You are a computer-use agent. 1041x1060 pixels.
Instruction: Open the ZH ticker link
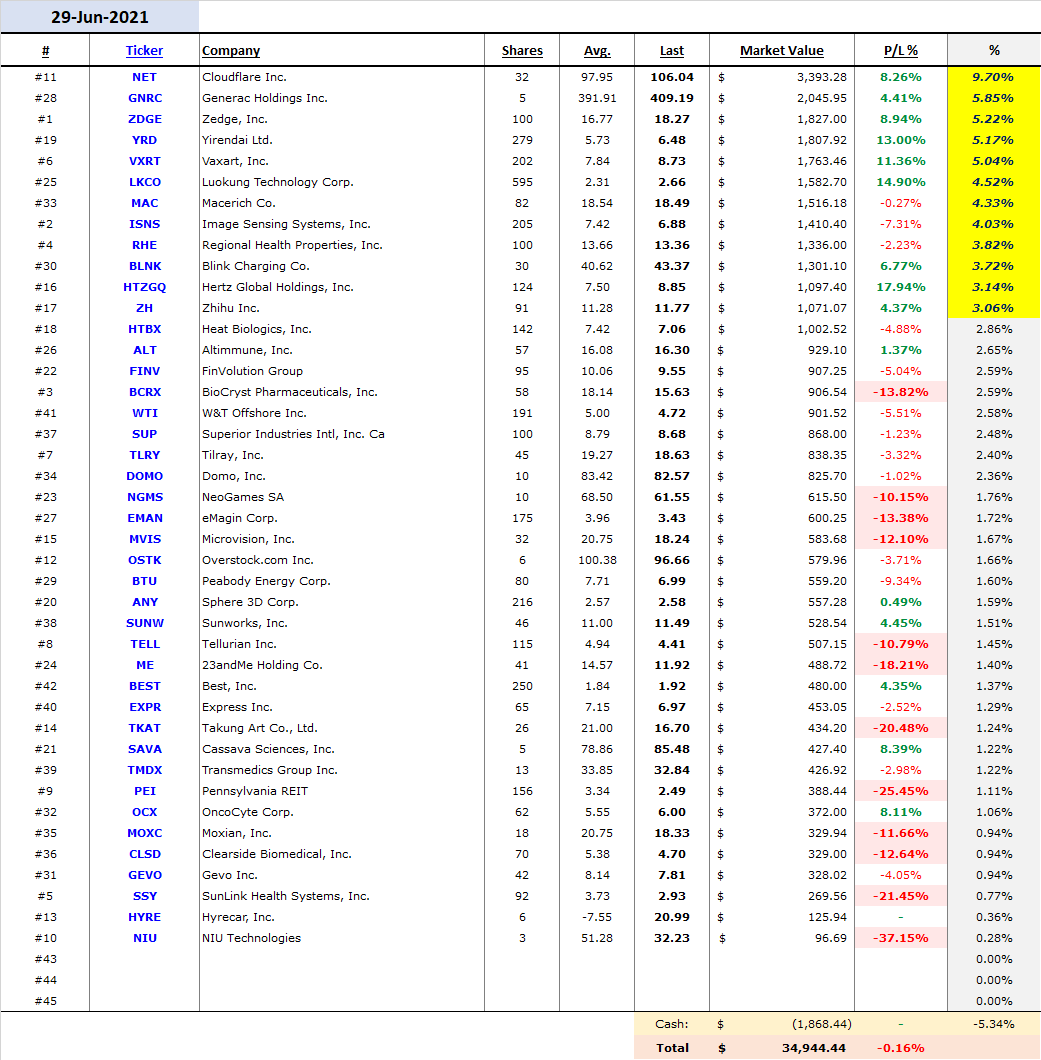[144, 308]
